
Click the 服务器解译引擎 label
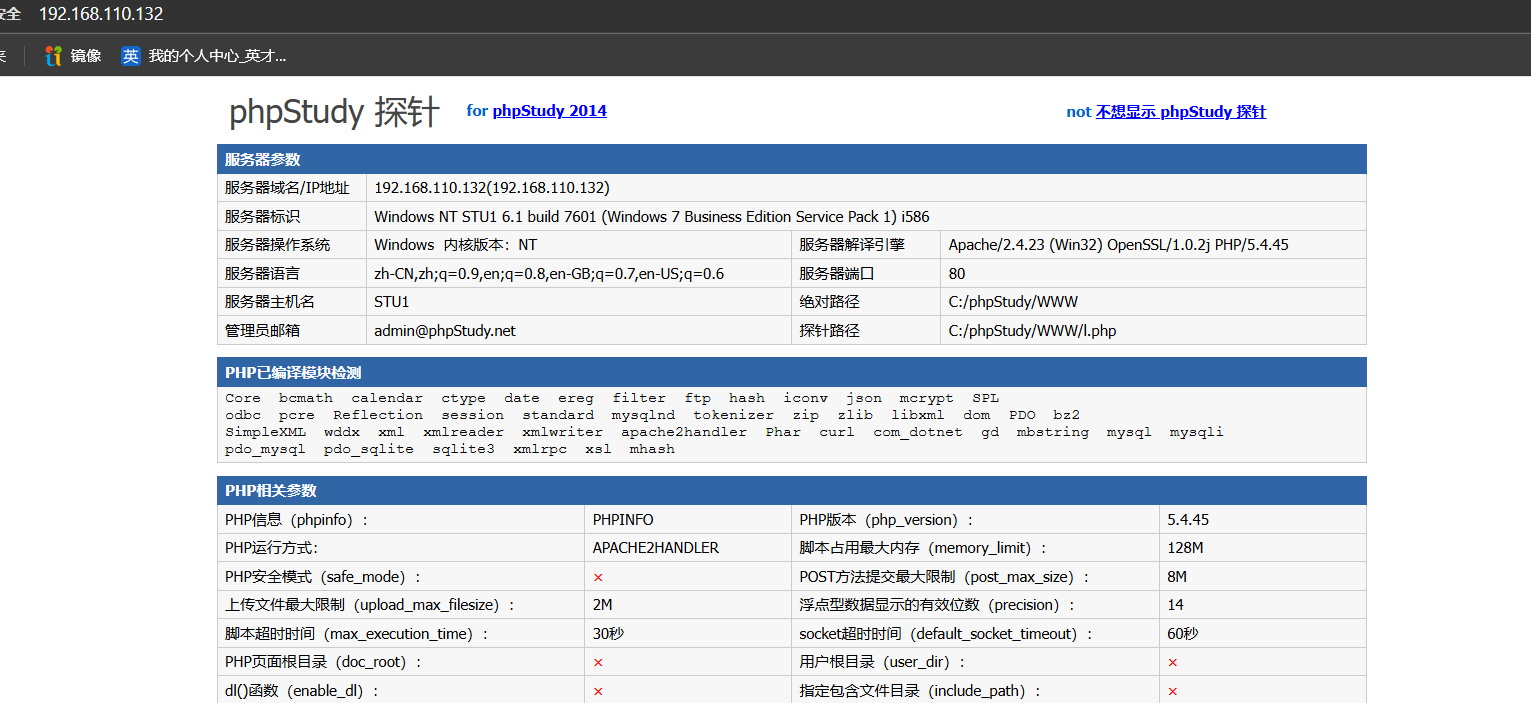[x=851, y=245]
